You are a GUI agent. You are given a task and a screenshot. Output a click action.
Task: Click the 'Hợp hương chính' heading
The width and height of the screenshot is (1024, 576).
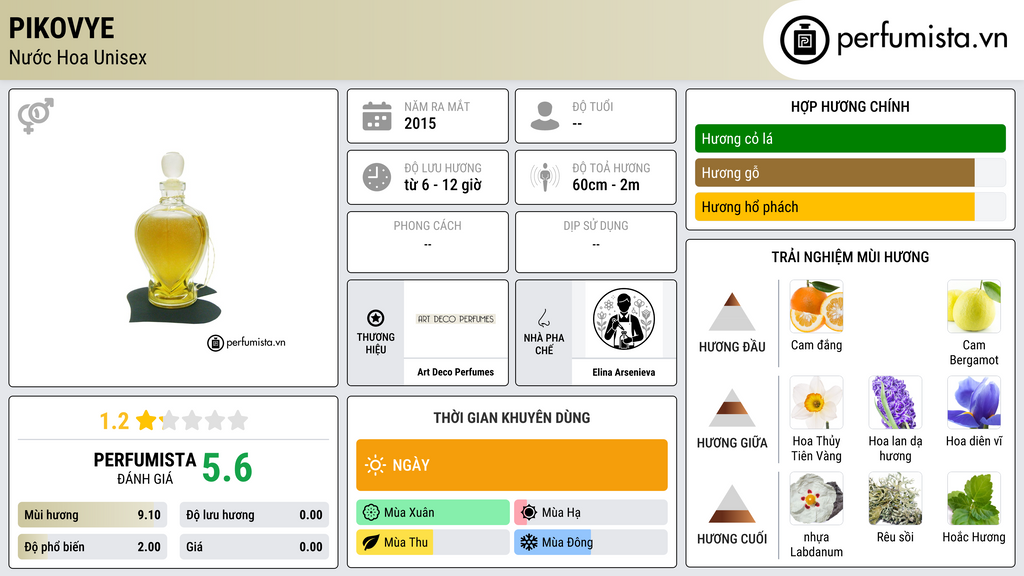click(850, 106)
